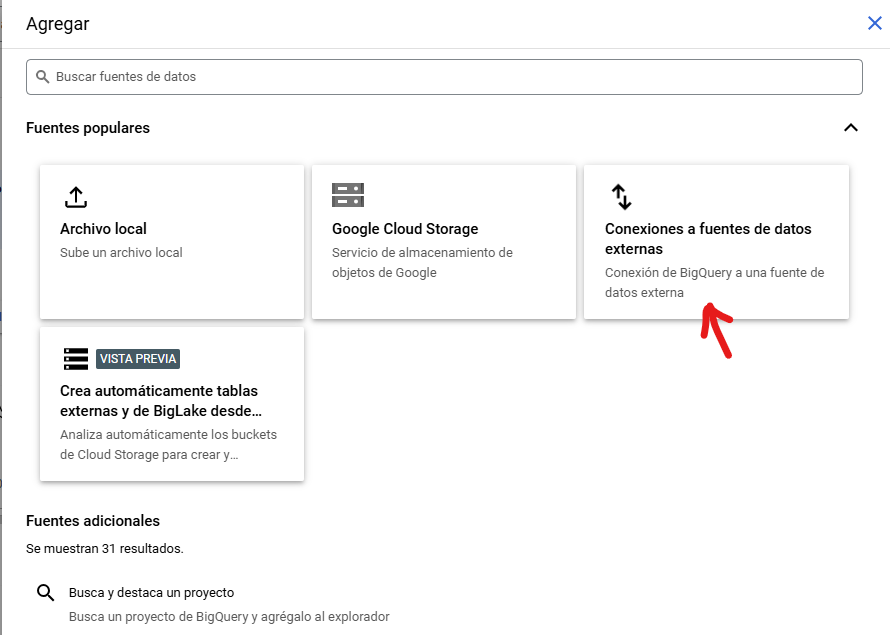
Task: Select Google Cloud Storage card title
Action: click(405, 229)
